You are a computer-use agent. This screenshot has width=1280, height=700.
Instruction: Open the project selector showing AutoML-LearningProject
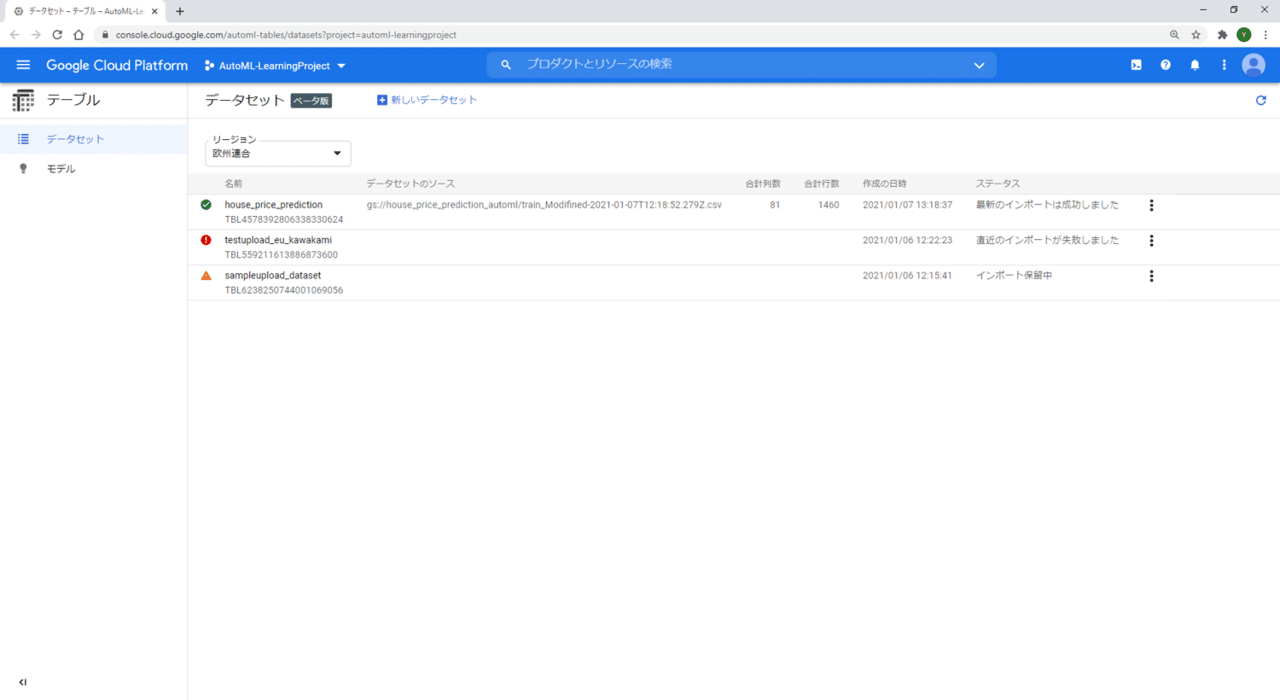(274, 64)
